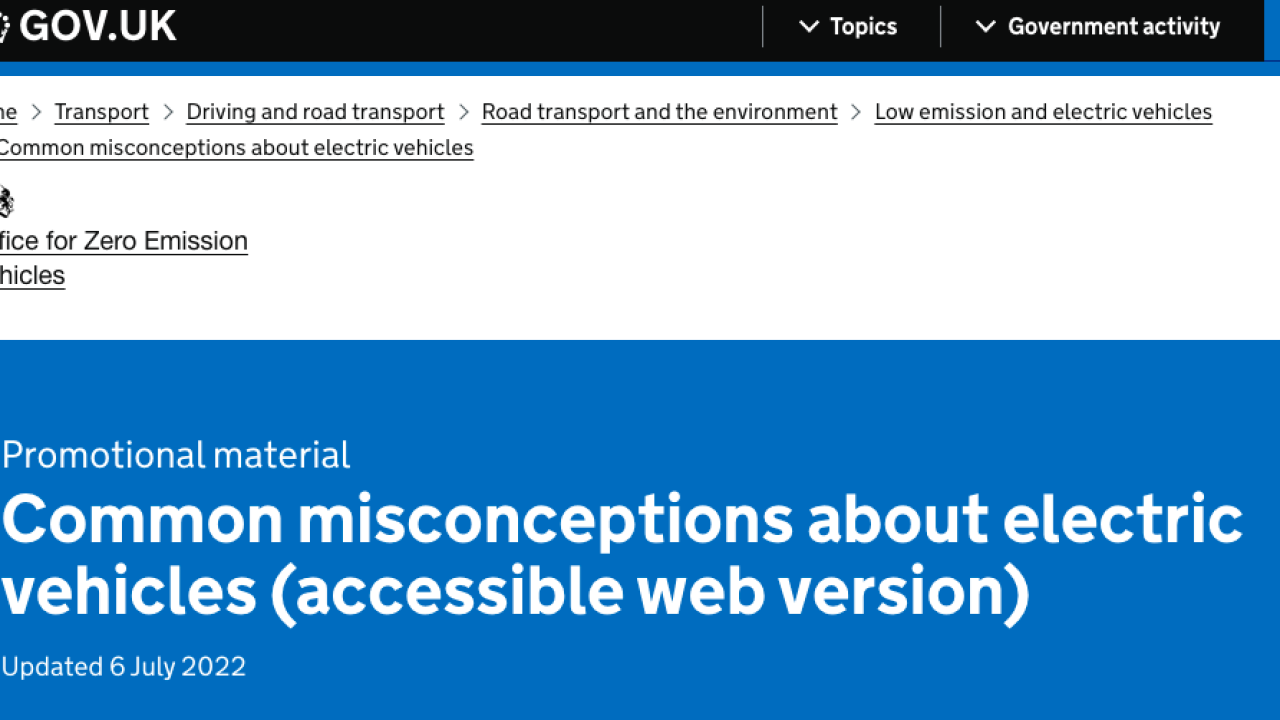
Task: Click the Updated 6 July 2022 text
Action: pos(124,667)
